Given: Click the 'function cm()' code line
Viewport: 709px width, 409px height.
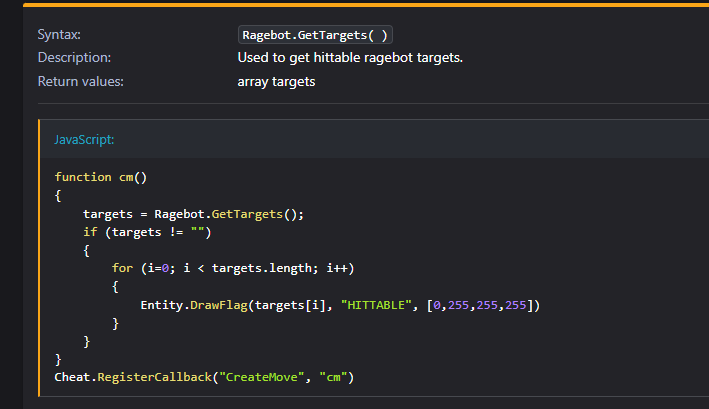Looking at the screenshot, I should 101,177.
